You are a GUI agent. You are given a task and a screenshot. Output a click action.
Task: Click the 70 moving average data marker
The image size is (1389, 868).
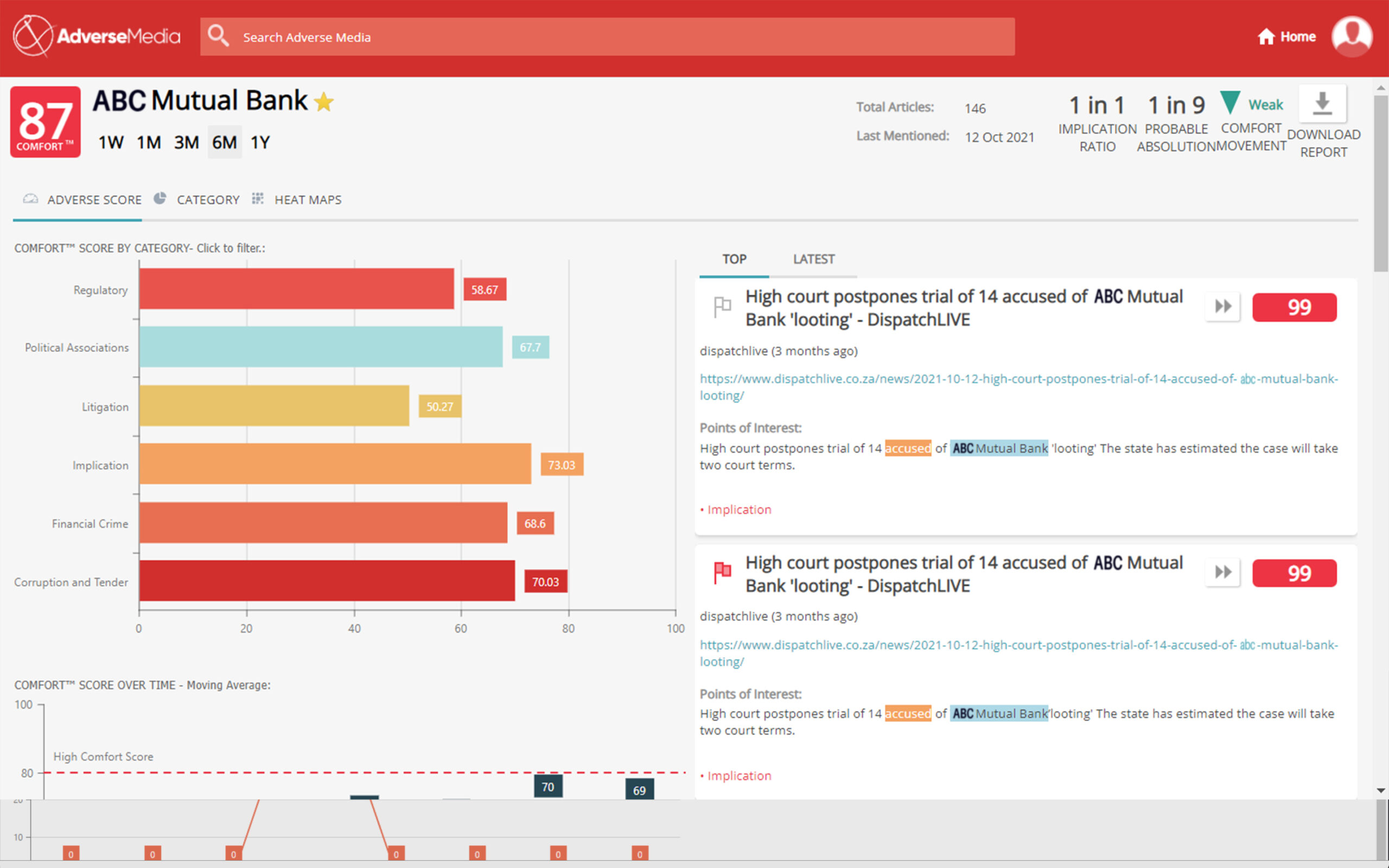point(548,787)
